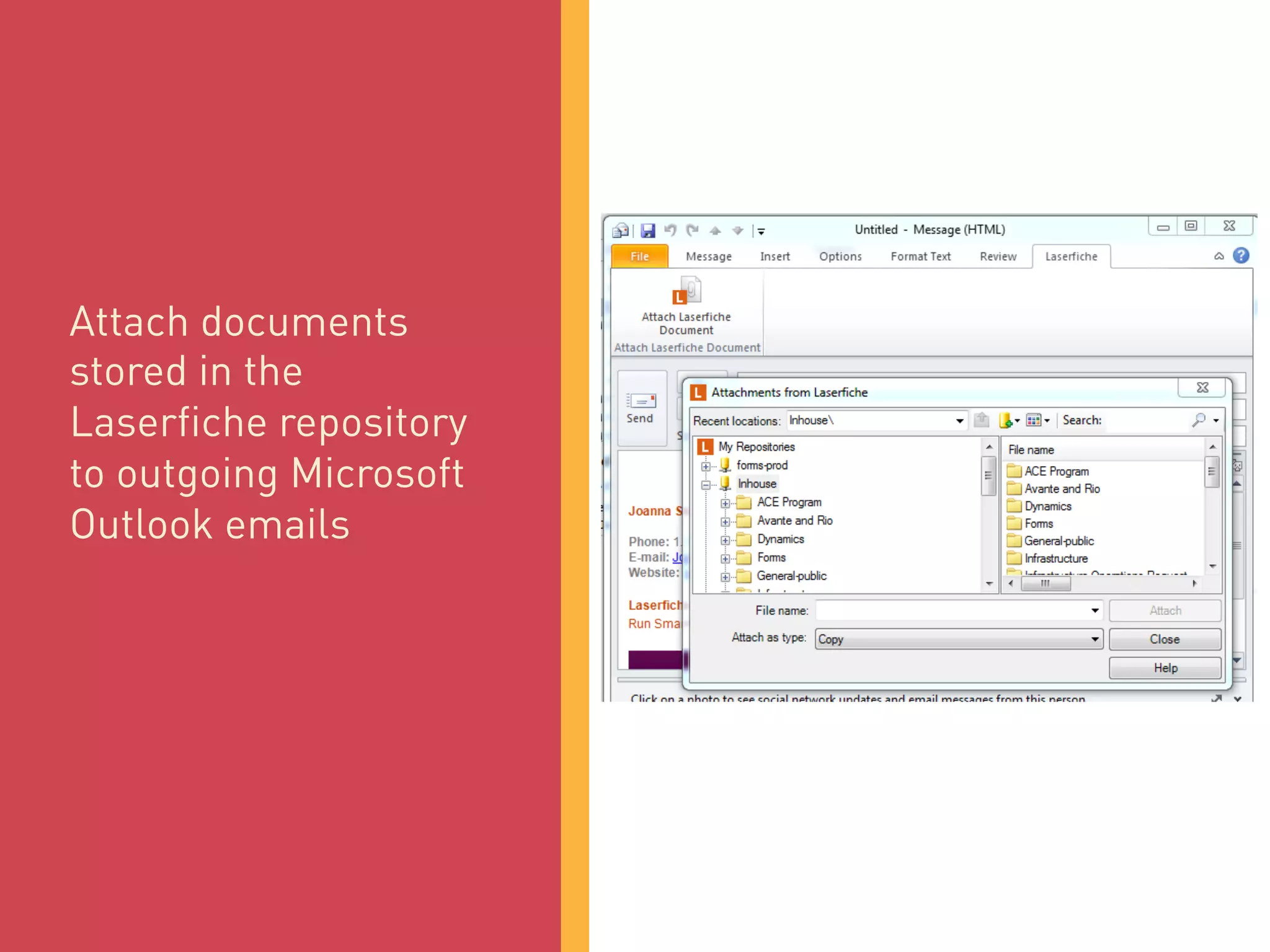Image resolution: width=1270 pixels, height=952 pixels.
Task: Expand the forms-prod repository node
Action: point(706,466)
